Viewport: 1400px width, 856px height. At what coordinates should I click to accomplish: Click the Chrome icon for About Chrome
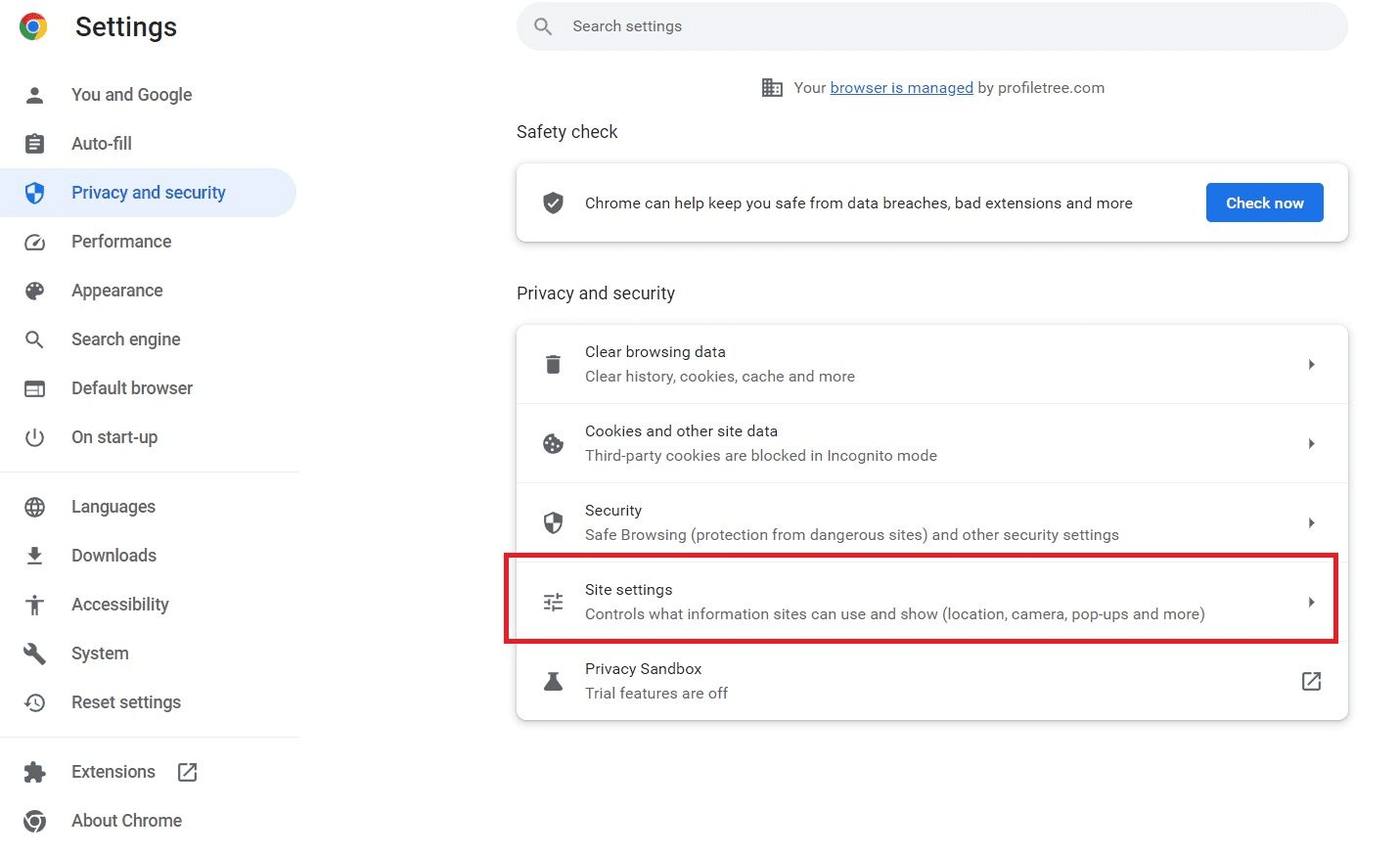tap(34, 821)
